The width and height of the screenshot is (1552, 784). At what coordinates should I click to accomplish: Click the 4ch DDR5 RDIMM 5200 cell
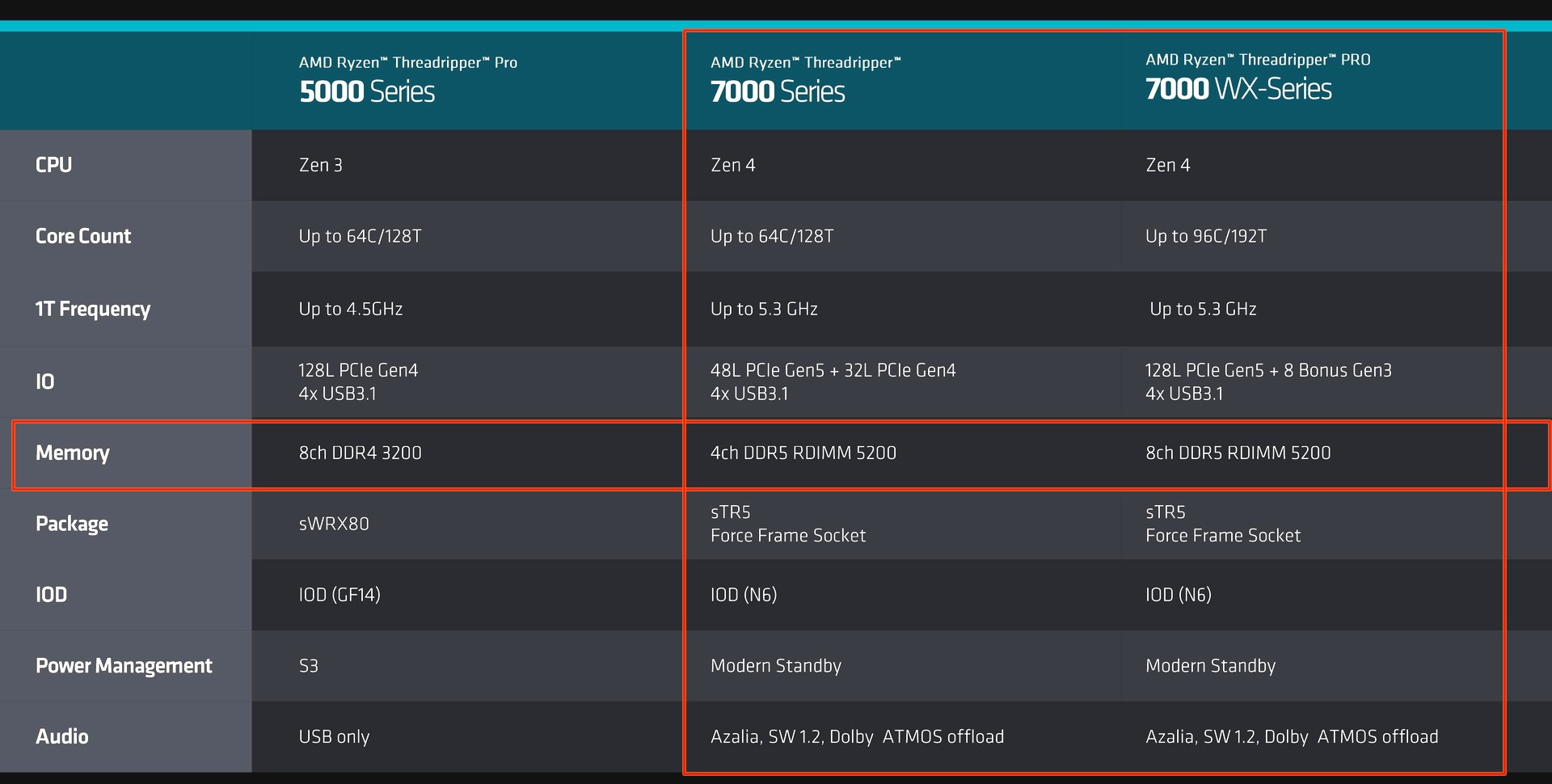[x=803, y=453]
